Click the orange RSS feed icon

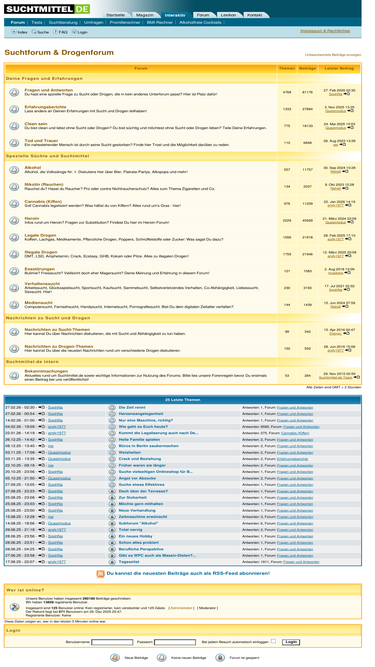point(100,574)
